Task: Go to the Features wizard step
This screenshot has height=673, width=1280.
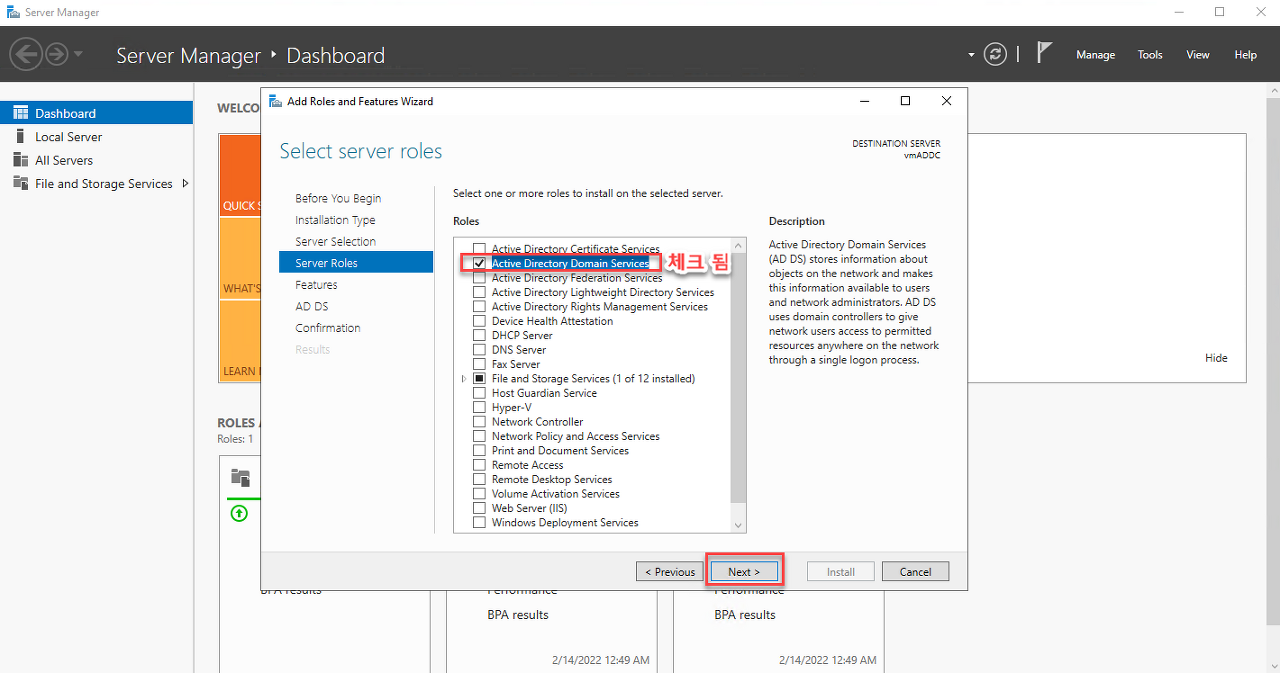Action: click(x=316, y=285)
